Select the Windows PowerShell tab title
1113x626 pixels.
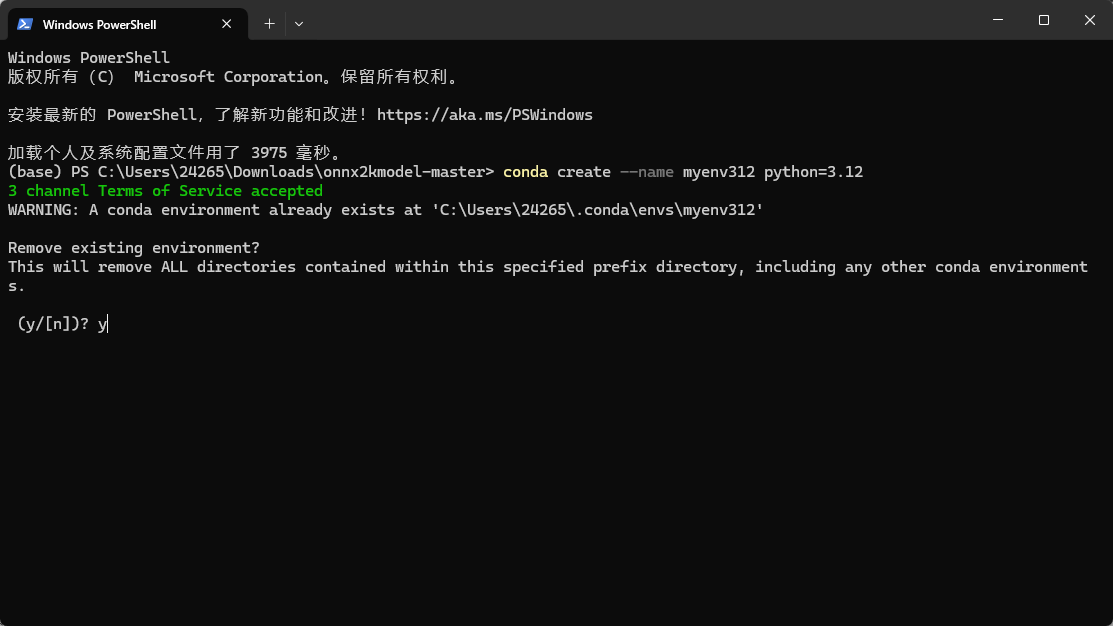(99, 24)
